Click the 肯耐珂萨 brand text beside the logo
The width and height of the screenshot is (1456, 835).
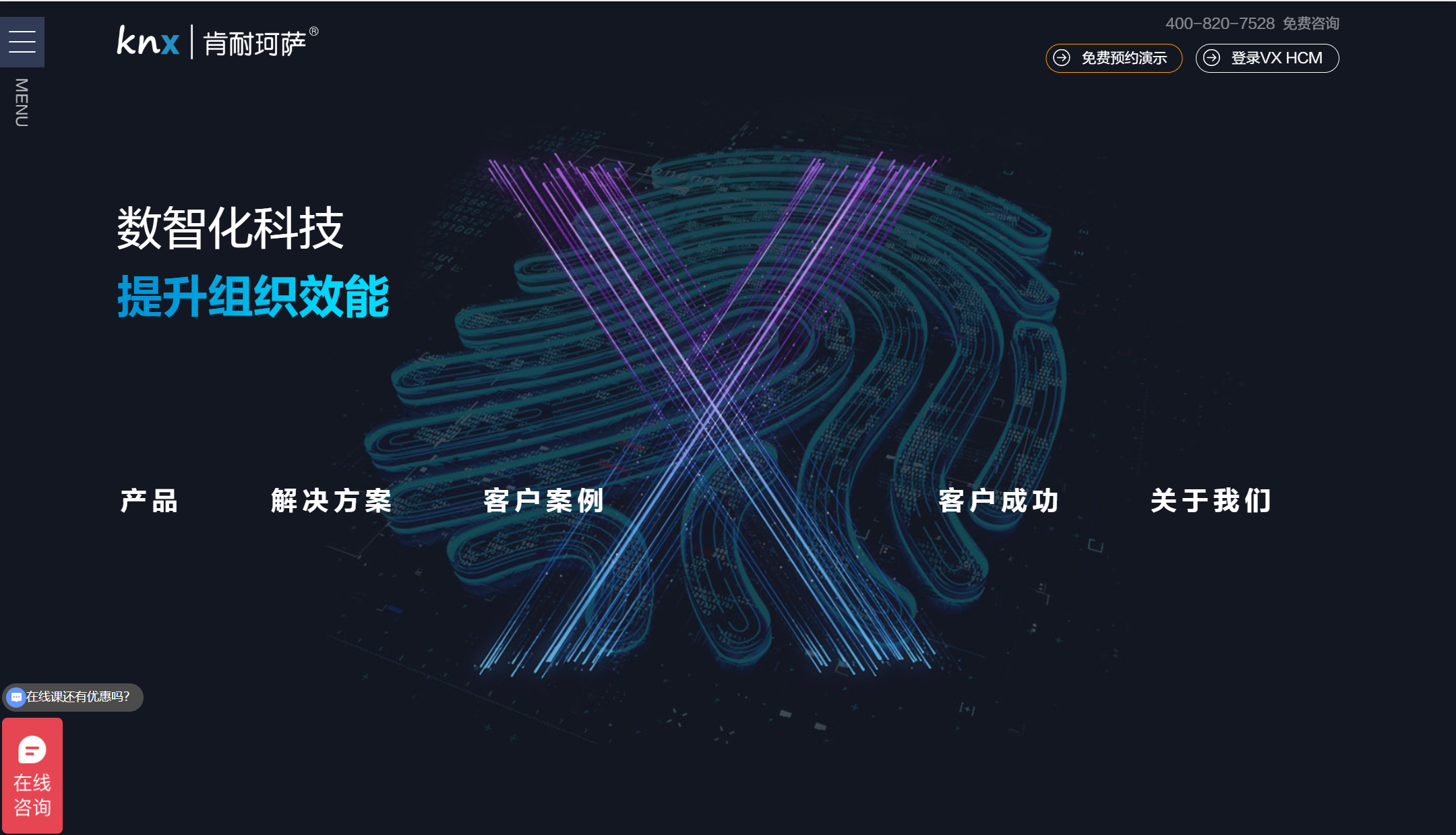click(256, 42)
